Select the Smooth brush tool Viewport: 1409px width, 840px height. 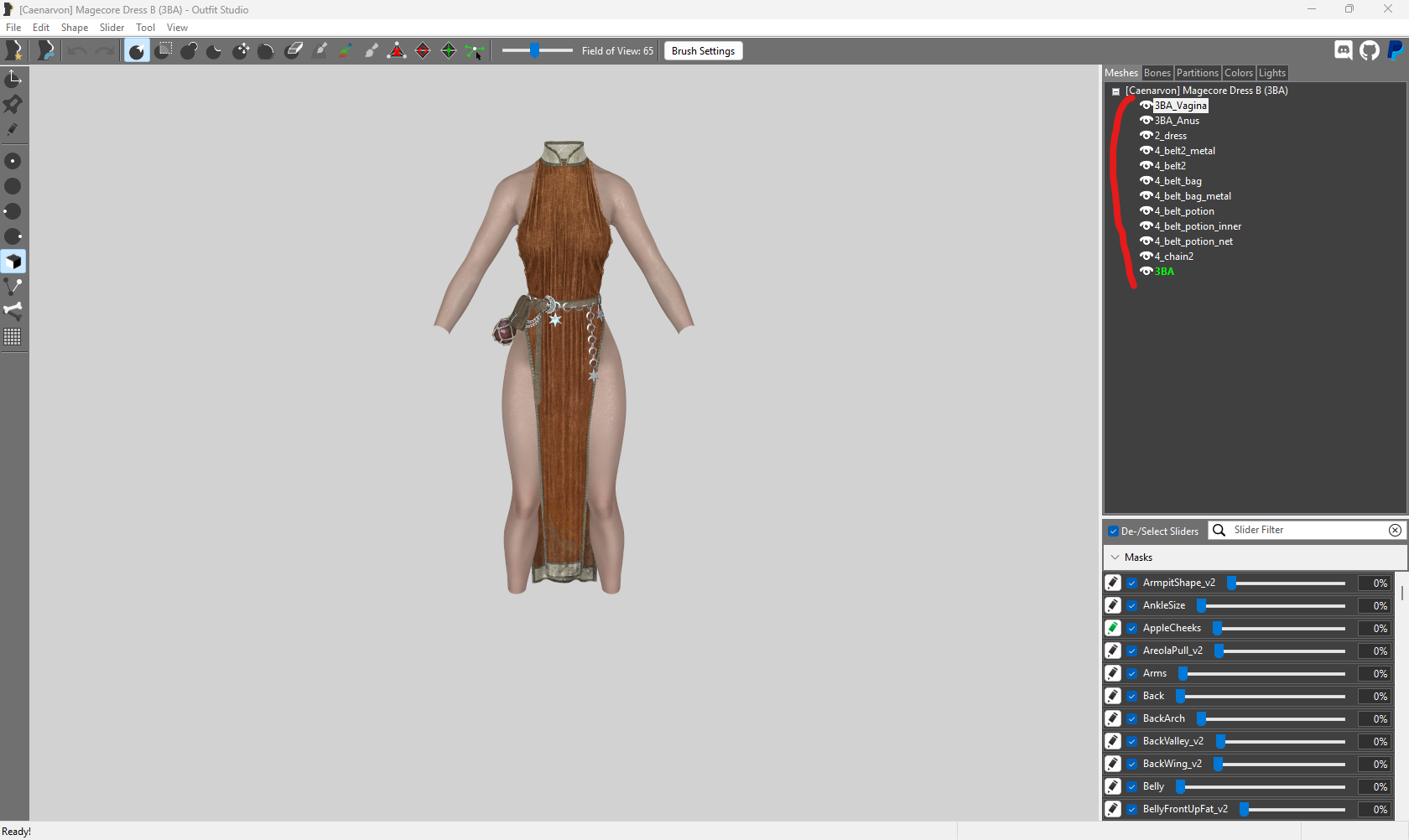tap(267, 51)
